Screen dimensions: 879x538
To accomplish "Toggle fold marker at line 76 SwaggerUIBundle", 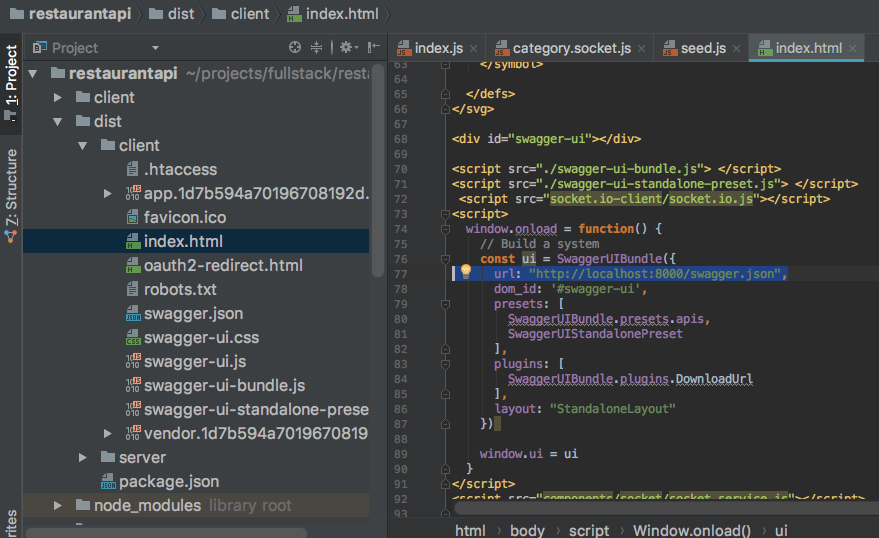I will [x=445, y=259].
